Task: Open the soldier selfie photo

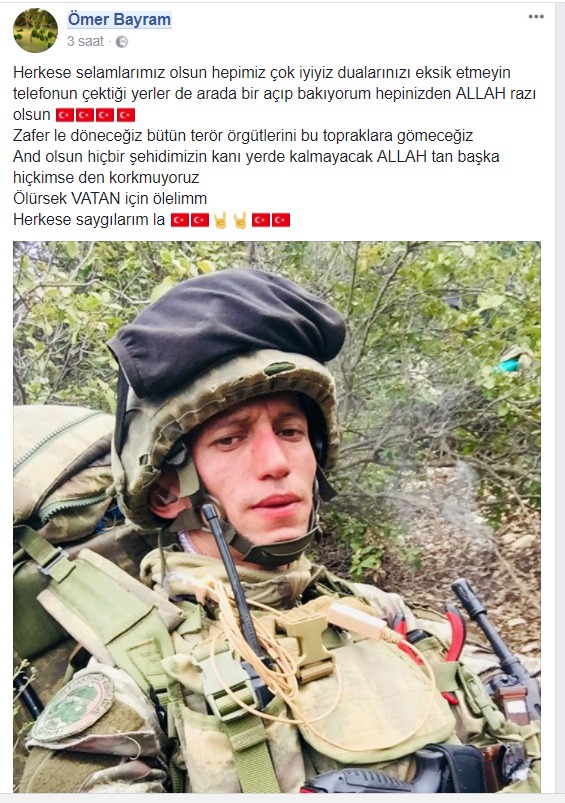Action: 277,516
